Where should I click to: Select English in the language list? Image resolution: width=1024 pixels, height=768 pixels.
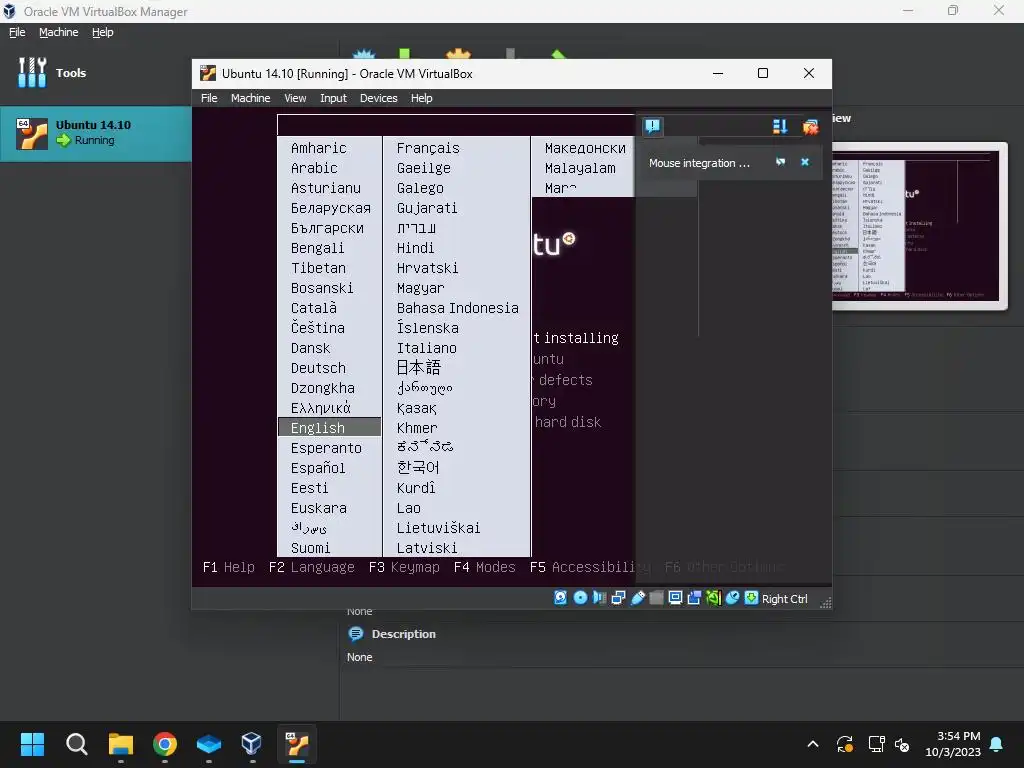coord(329,427)
